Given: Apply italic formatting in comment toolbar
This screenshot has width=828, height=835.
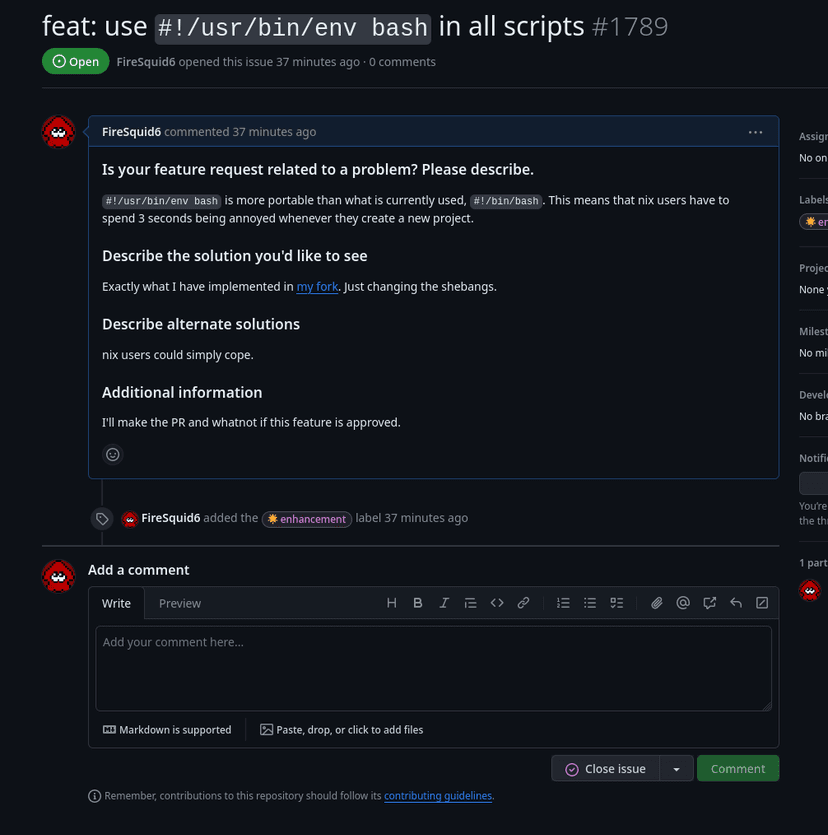Looking at the screenshot, I should point(444,603).
